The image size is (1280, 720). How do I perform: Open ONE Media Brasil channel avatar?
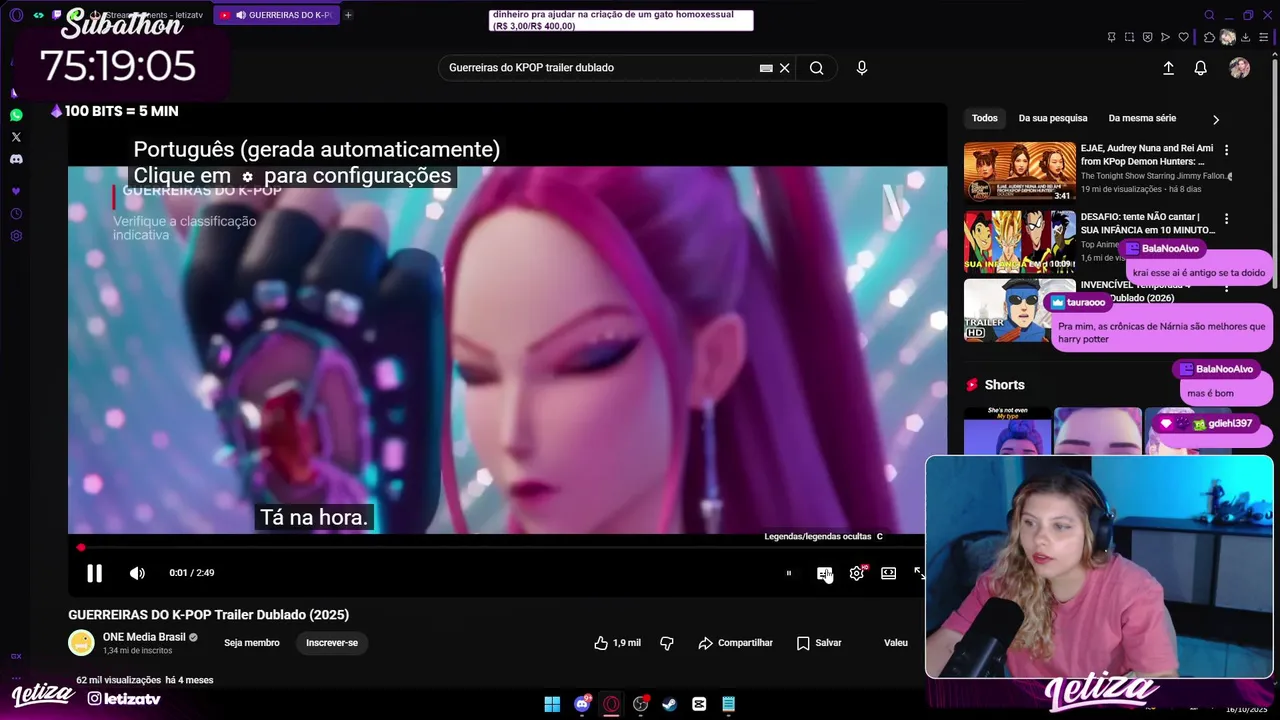(81, 643)
